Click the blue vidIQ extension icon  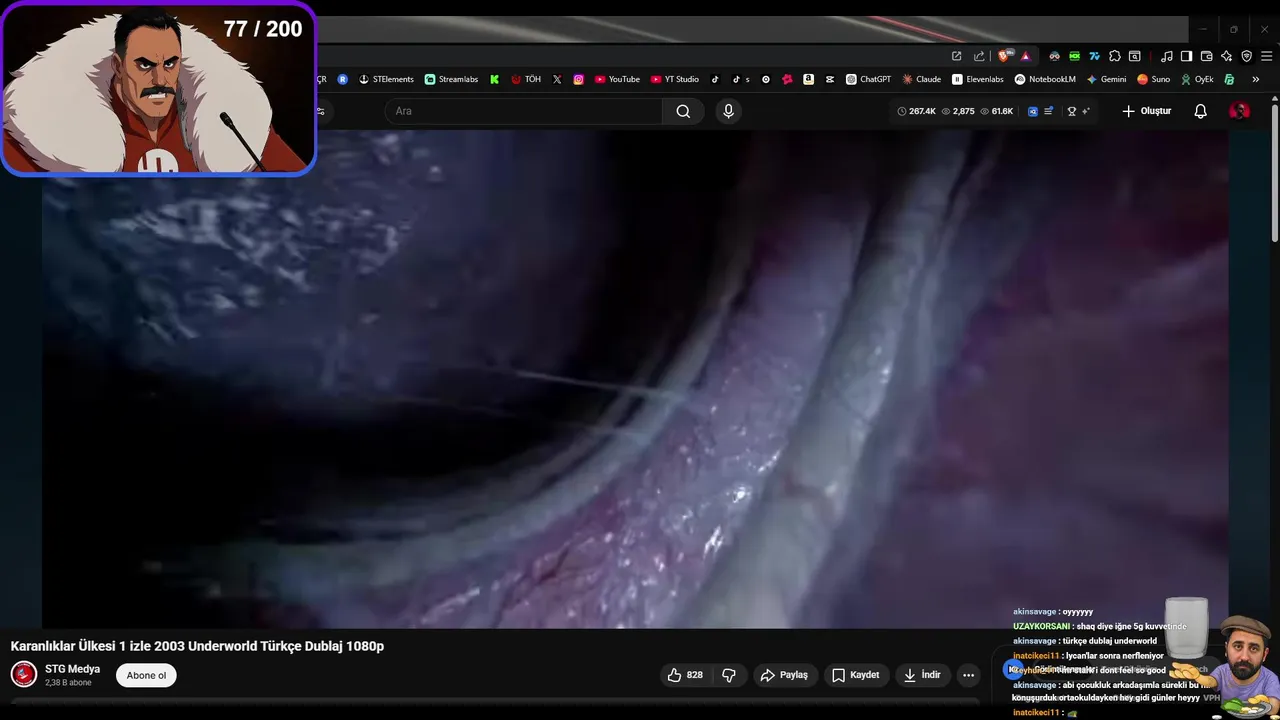click(x=1033, y=111)
